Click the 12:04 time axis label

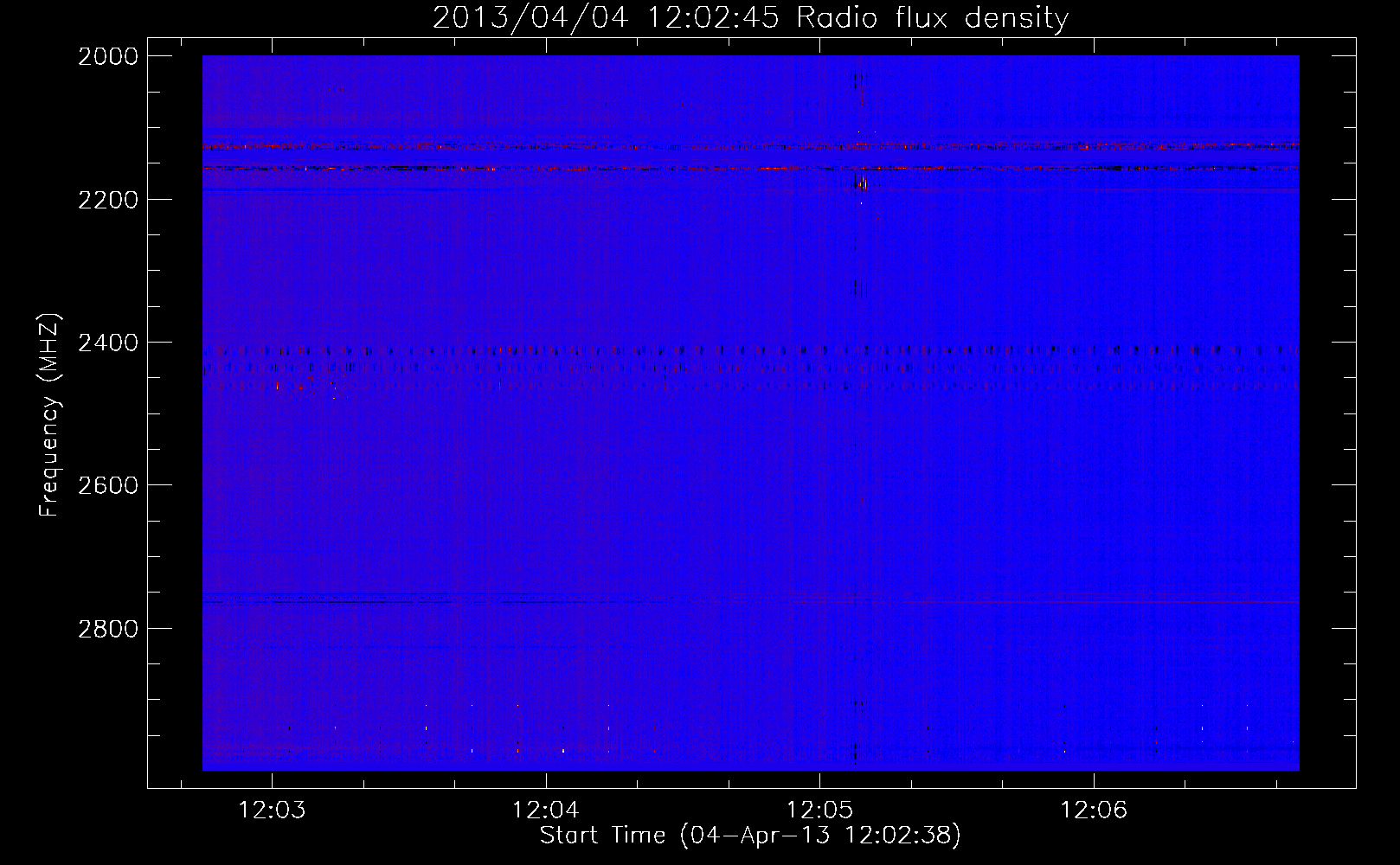click(546, 811)
